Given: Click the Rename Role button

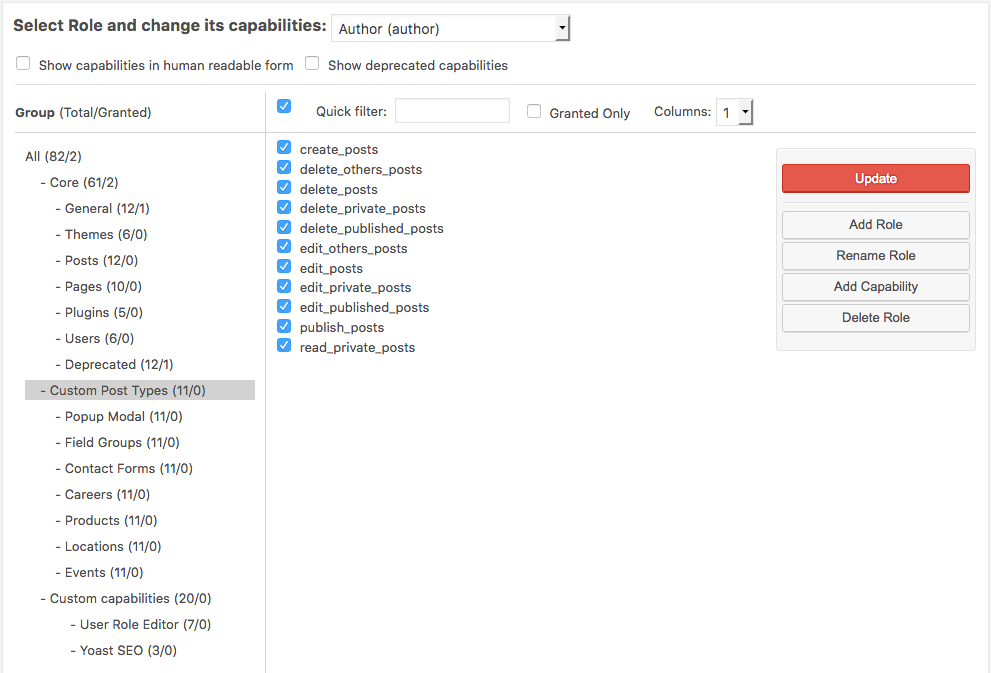Looking at the screenshot, I should click(x=875, y=255).
